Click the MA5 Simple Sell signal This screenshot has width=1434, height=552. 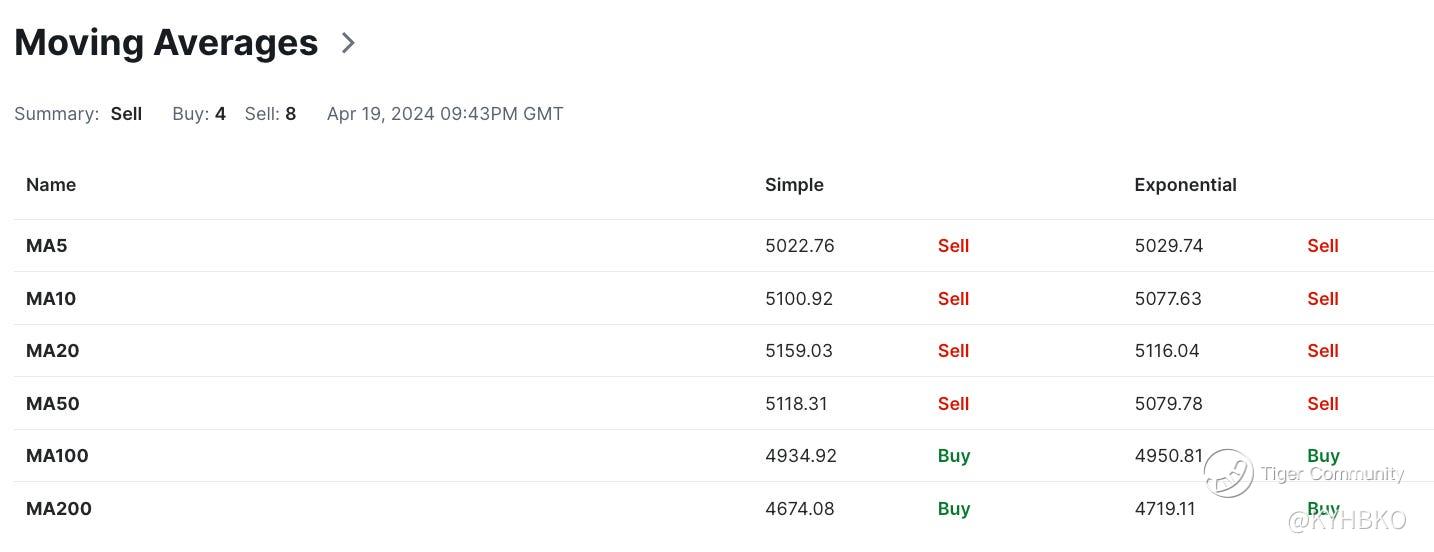point(953,246)
